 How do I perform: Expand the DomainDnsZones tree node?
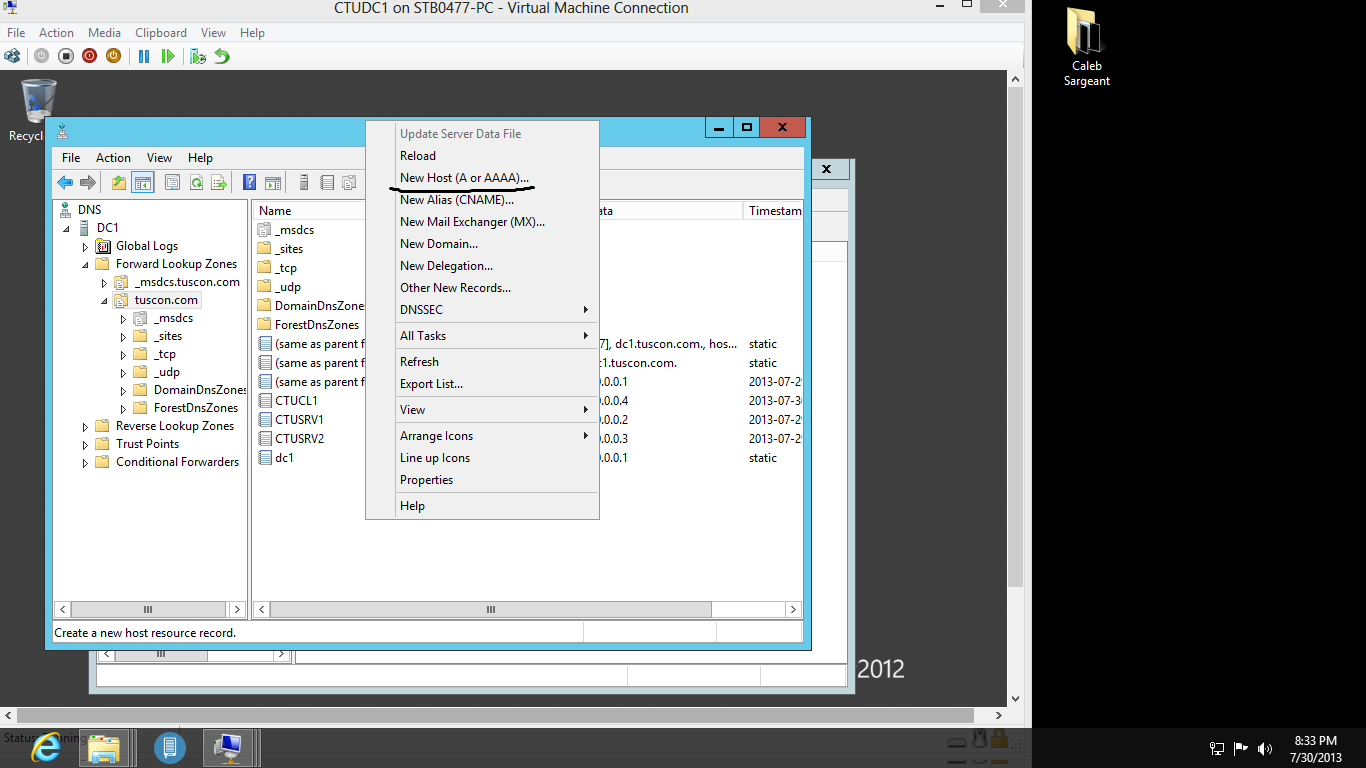click(123, 390)
